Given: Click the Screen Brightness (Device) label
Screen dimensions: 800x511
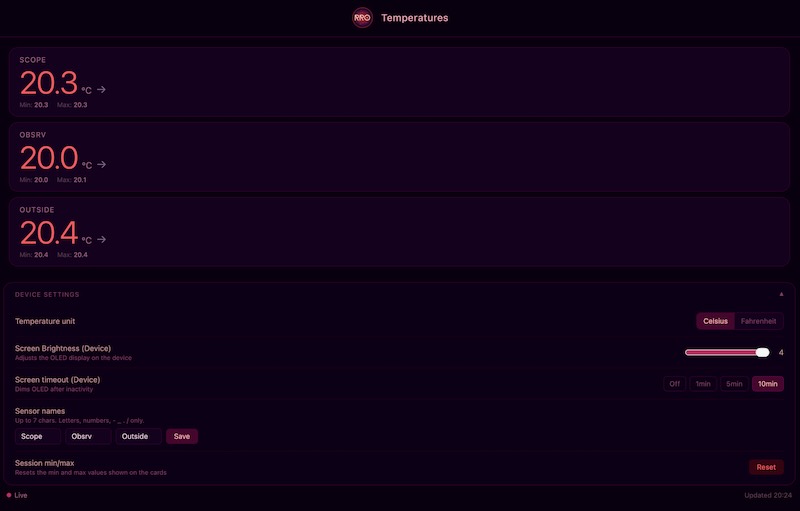Looking at the screenshot, I should click(63, 348).
